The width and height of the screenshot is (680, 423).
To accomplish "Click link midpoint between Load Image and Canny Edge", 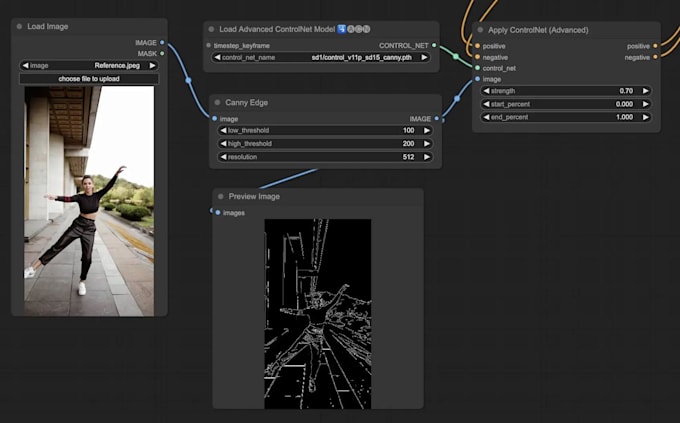I will (188, 80).
